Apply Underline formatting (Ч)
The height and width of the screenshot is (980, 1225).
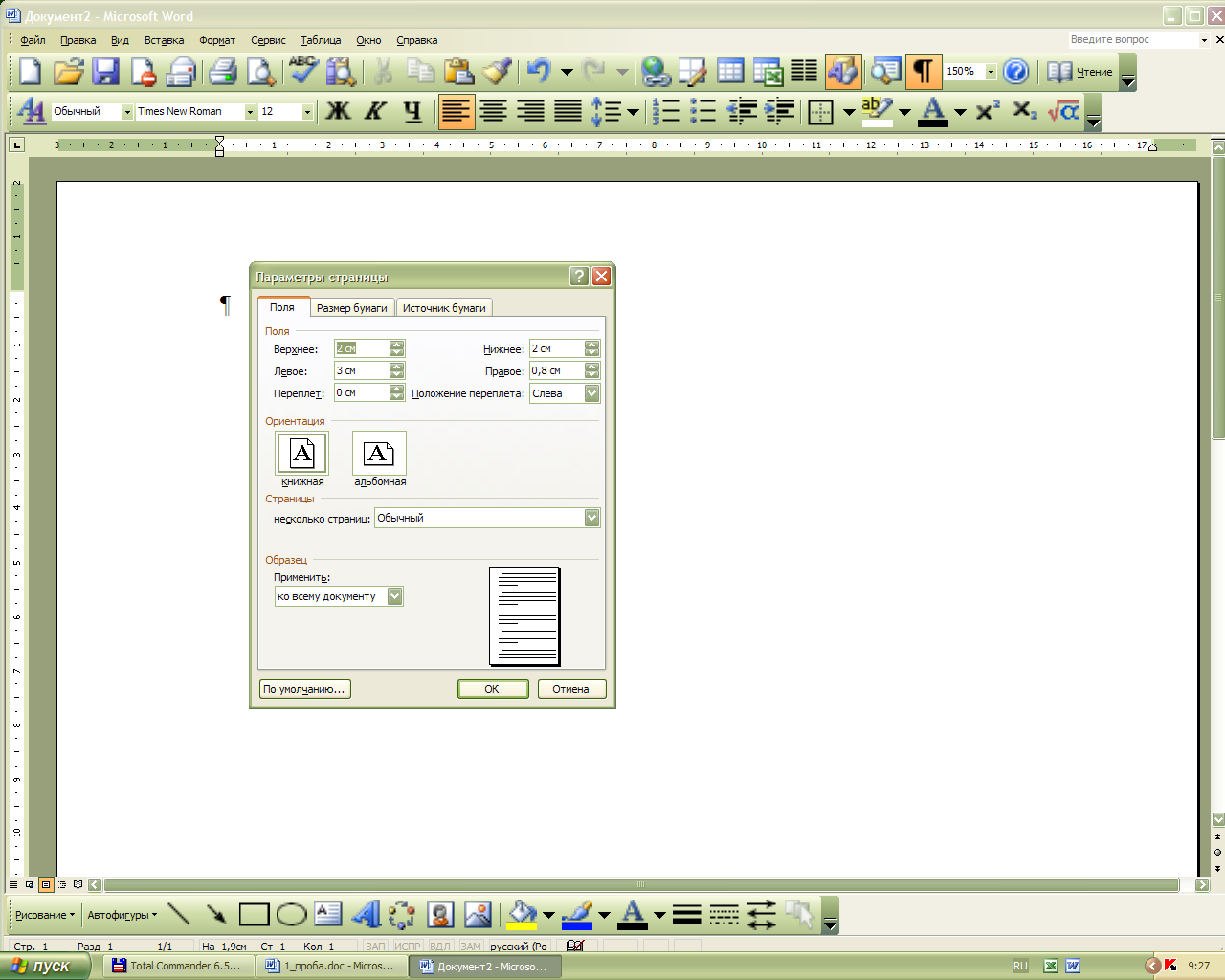[x=412, y=111]
